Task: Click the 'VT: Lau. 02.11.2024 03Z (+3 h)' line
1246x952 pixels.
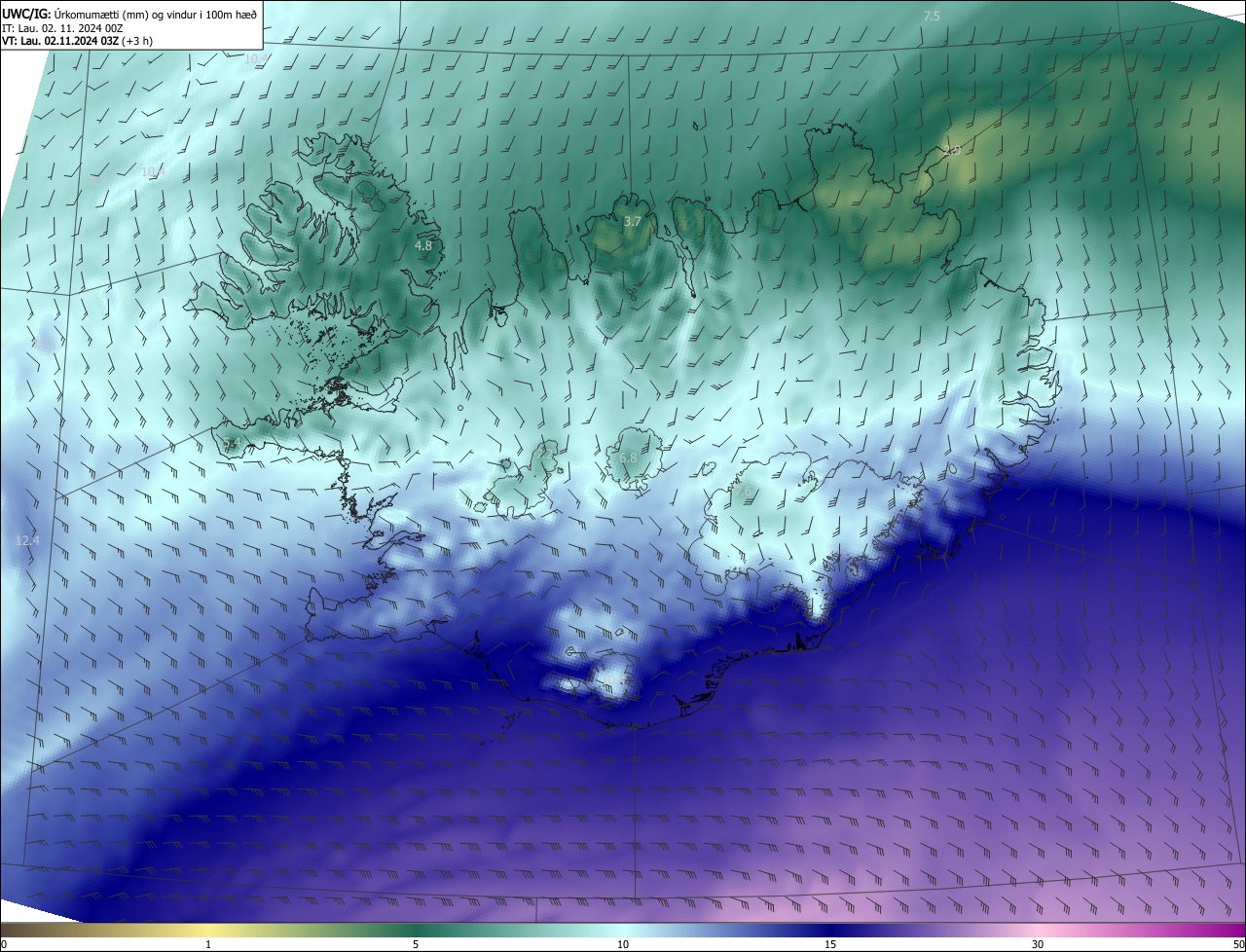Action: (x=78, y=41)
